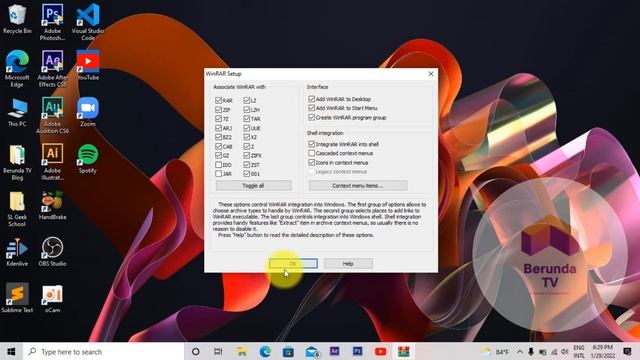640x360 pixels.
Task: Open the Adobe Illustrator desktop shortcut
Action: tap(52, 162)
